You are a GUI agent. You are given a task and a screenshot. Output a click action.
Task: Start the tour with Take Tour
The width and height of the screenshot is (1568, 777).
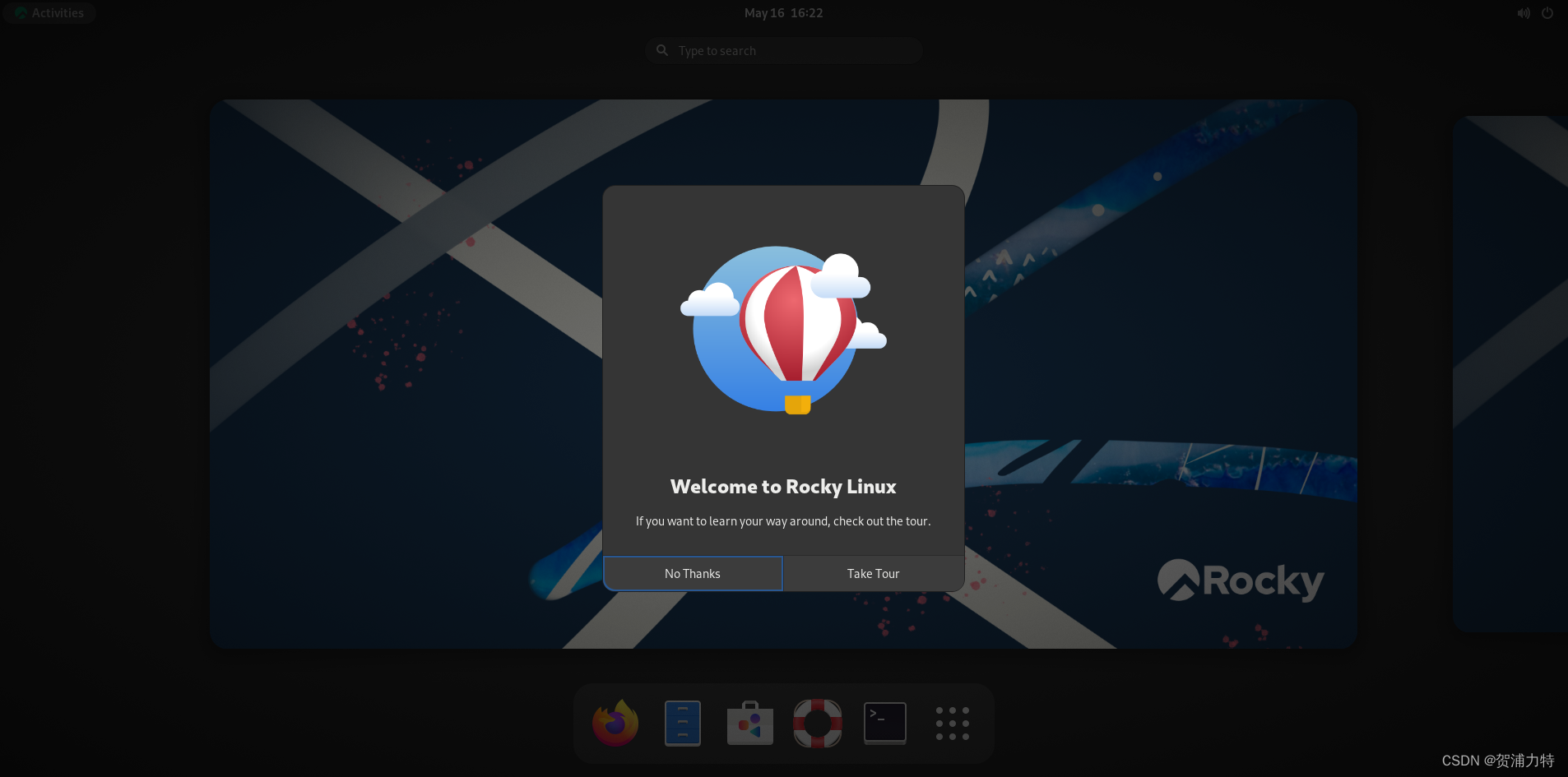click(x=874, y=574)
